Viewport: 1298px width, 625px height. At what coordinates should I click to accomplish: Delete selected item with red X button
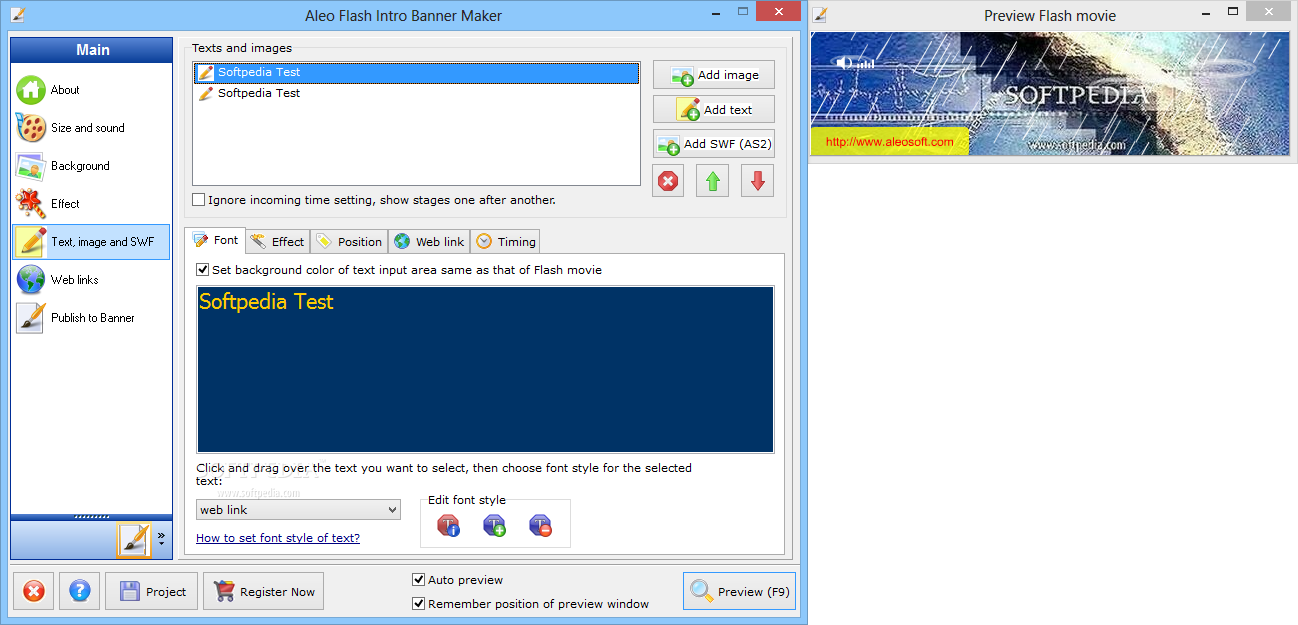coord(668,181)
